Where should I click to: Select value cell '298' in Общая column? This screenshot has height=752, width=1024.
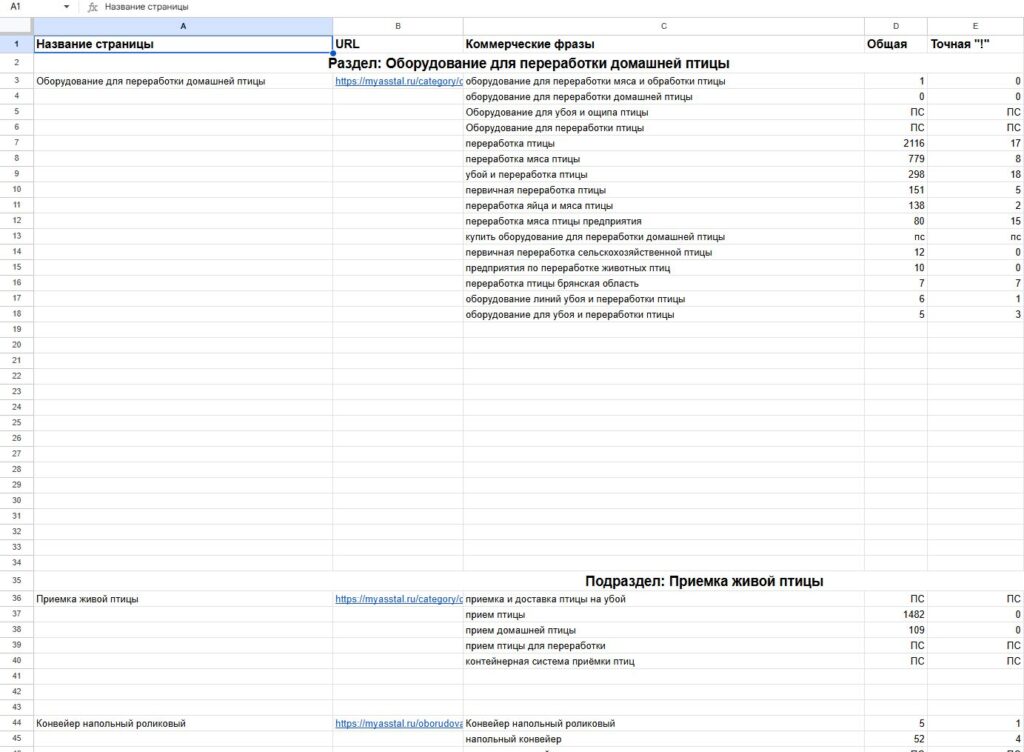coord(896,175)
